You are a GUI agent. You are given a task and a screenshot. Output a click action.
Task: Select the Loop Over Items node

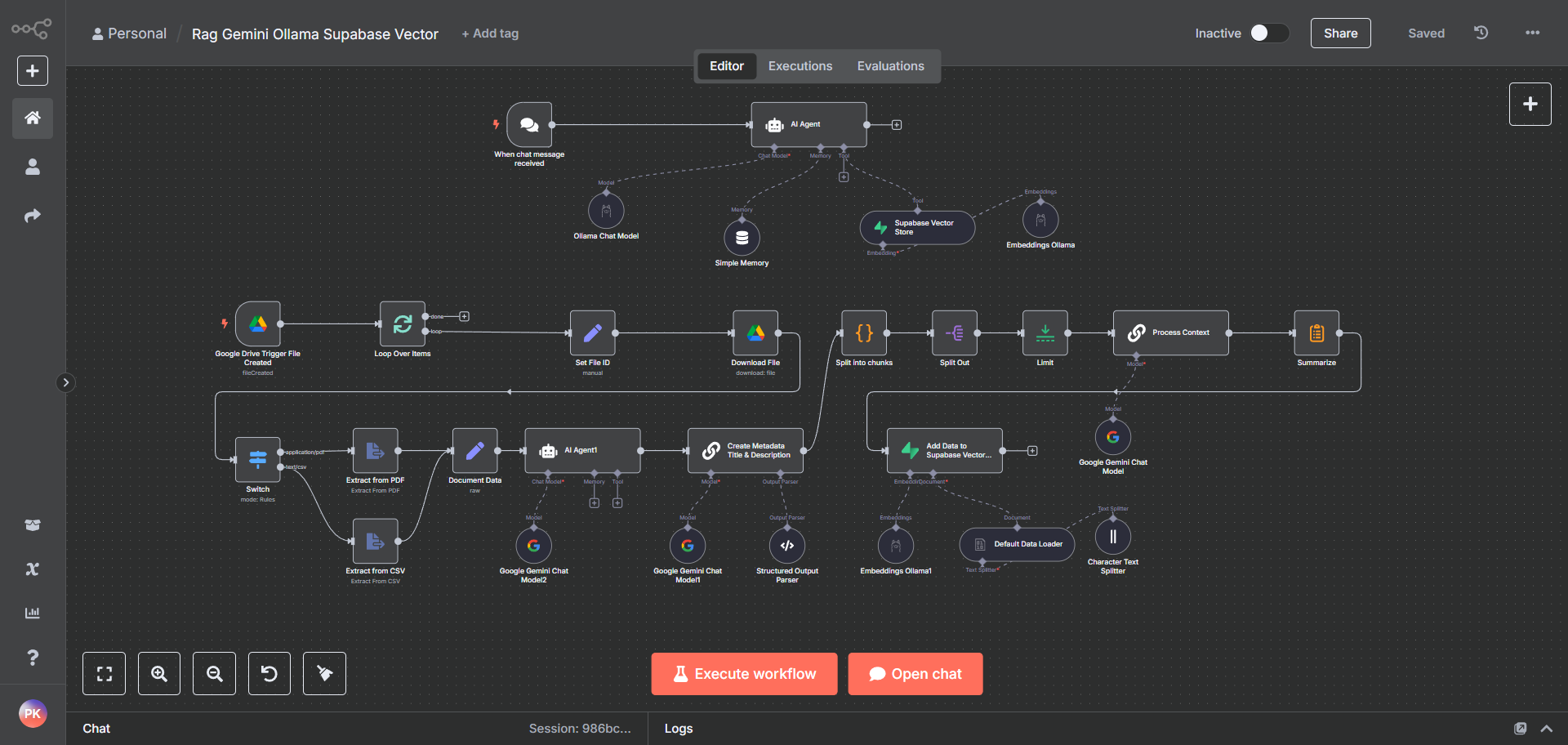(403, 324)
